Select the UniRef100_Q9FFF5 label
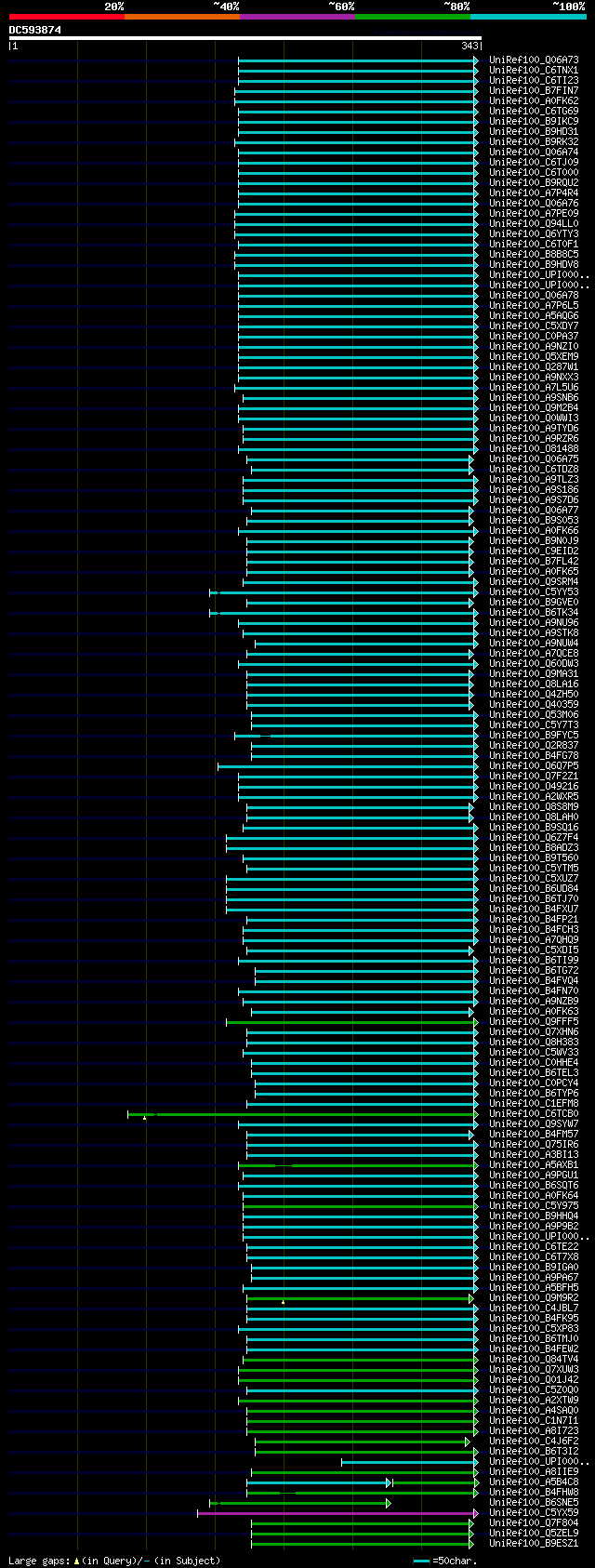 pos(534,1022)
